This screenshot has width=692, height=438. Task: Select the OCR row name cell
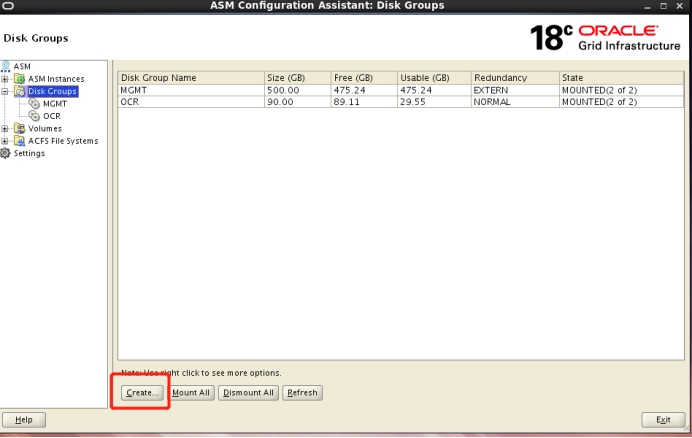pyautogui.click(x=191, y=102)
